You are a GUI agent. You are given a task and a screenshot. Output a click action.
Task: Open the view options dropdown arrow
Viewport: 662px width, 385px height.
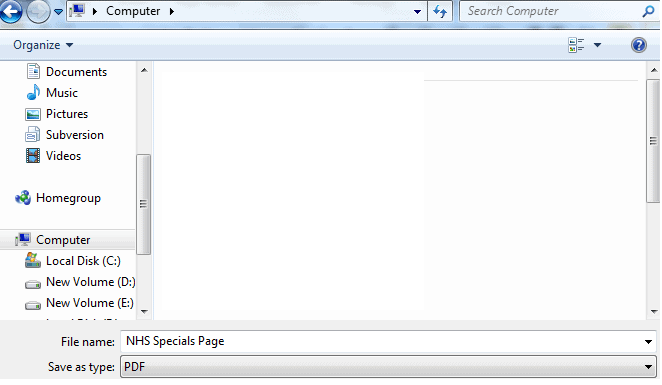597,45
